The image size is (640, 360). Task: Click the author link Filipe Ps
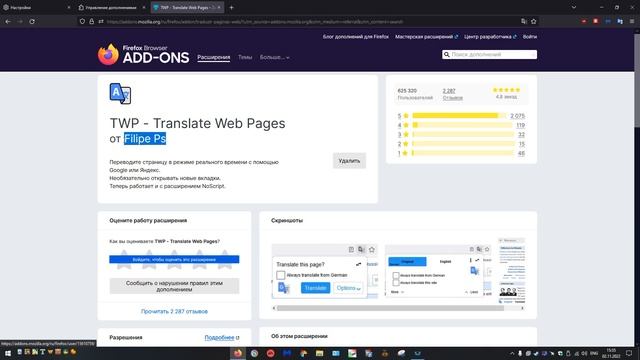tap(145, 139)
